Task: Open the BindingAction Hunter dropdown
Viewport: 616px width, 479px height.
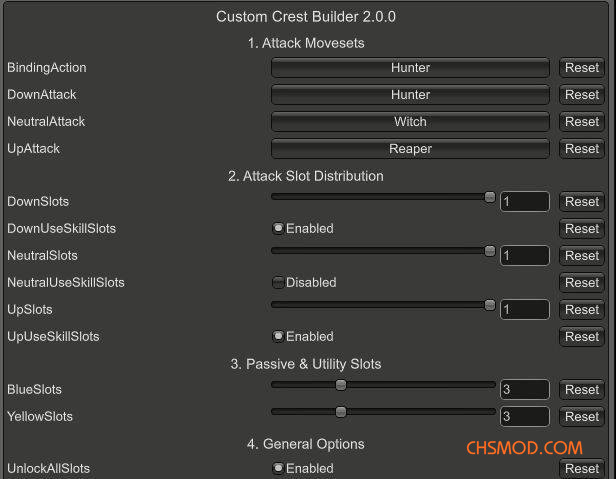Action: 410,68
